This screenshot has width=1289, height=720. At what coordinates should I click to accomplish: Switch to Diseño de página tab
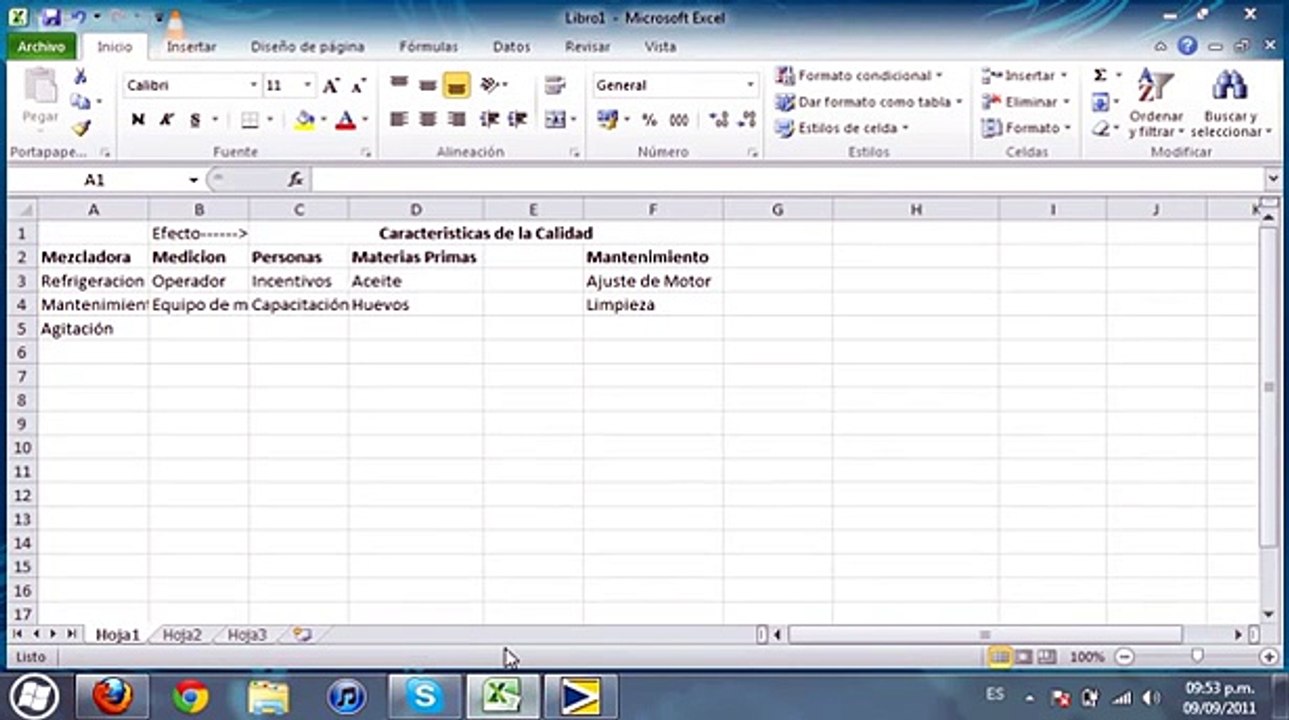tap(307, 47)
